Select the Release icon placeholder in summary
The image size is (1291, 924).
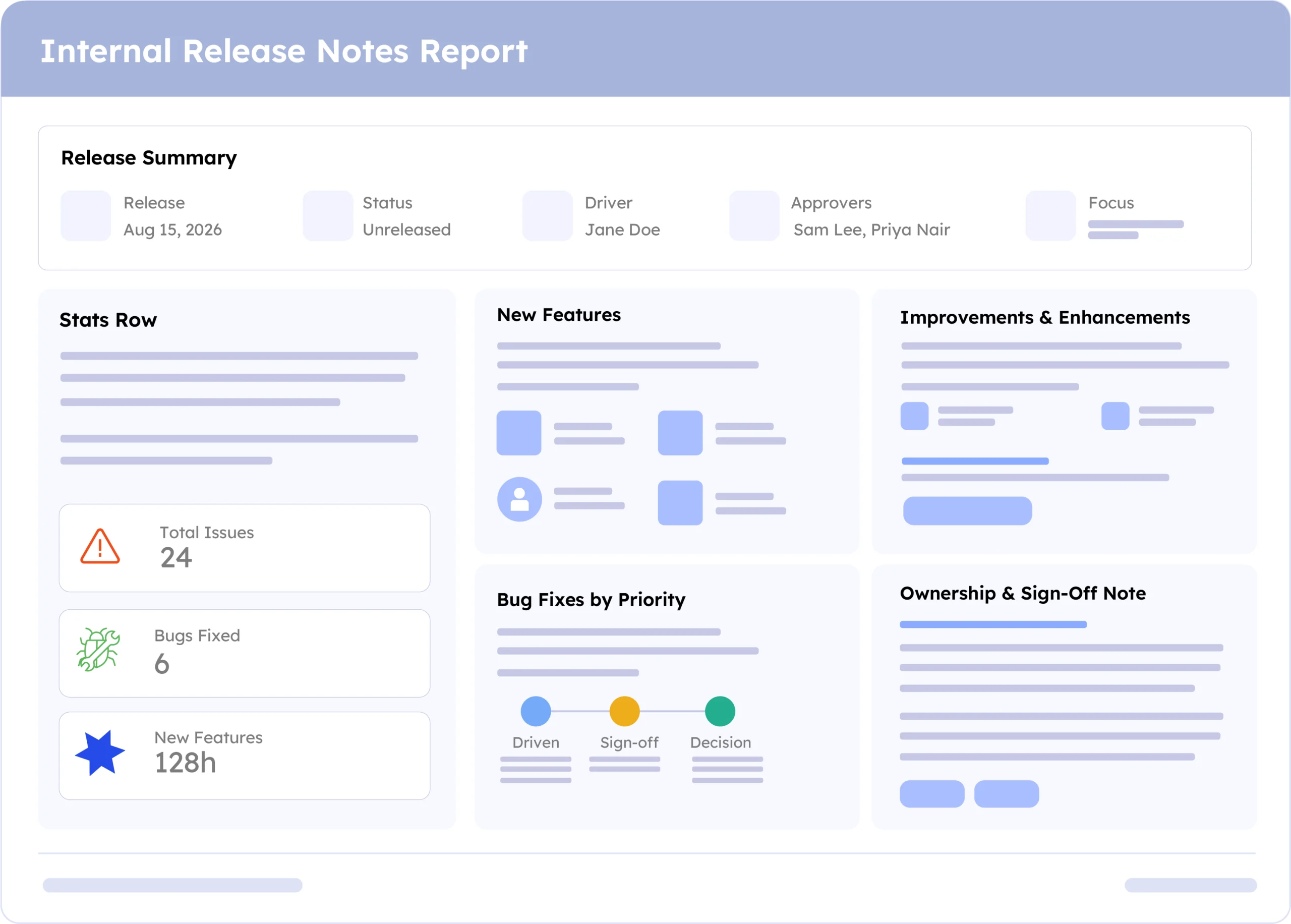(86, 216)
